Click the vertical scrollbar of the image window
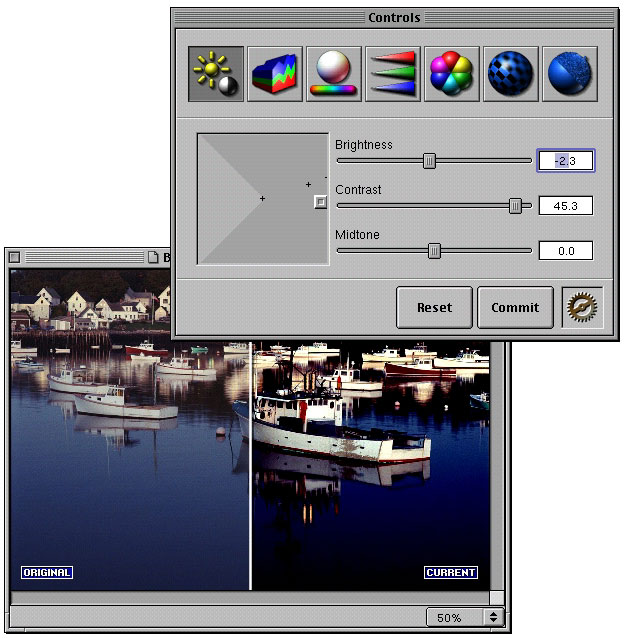Image resolution: width=624 pixels, height=638 pixels. [x=497, y=466]
